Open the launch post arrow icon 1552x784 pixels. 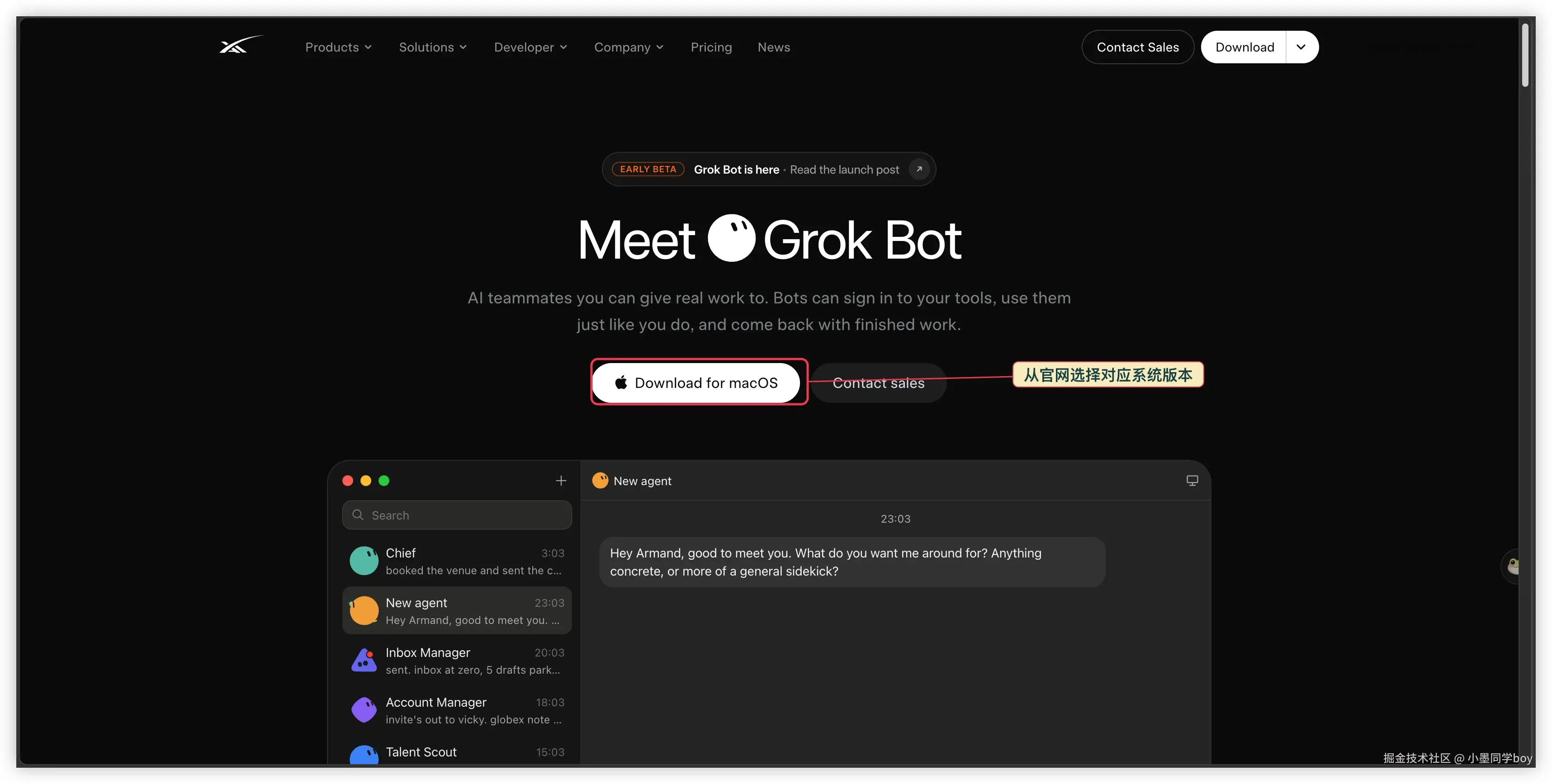point(919,169)
